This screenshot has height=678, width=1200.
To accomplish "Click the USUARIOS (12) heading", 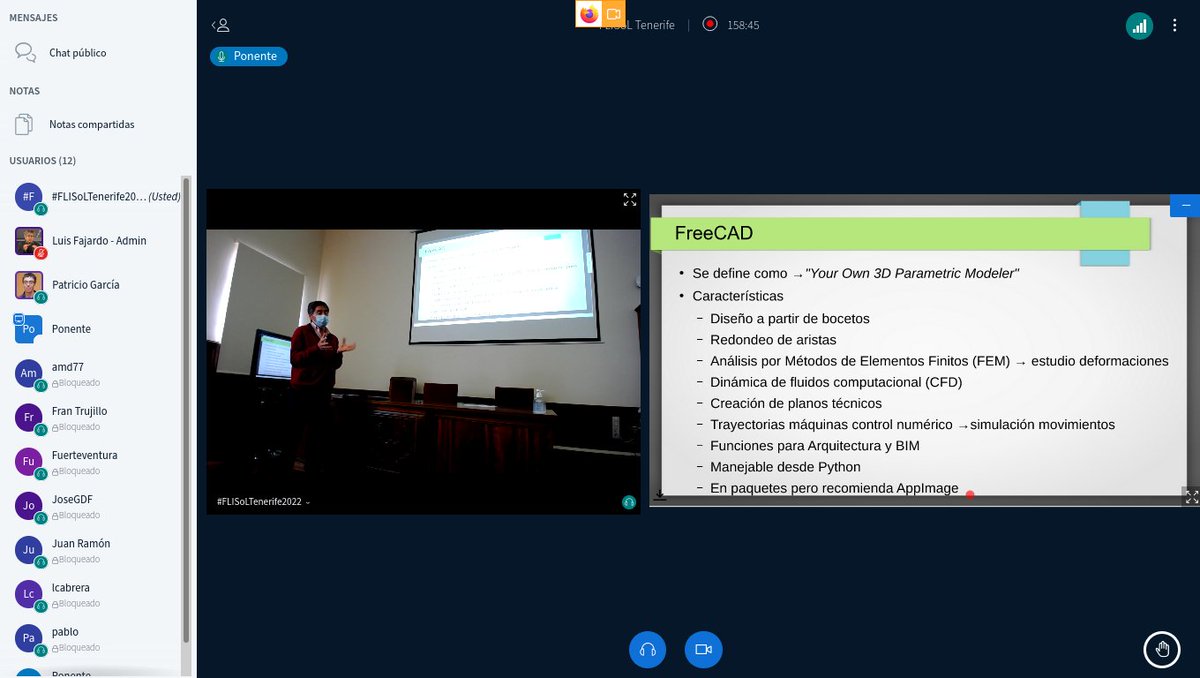I will tap(43, 160).
